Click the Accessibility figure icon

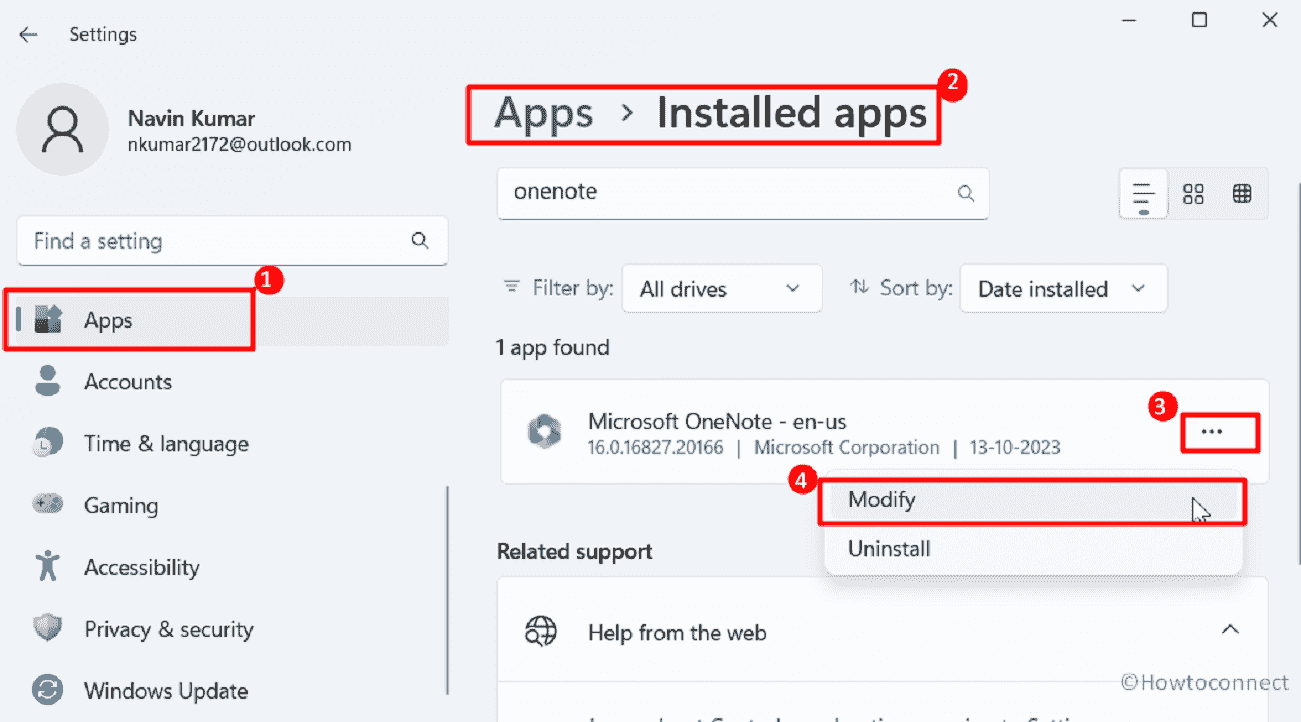point(48,566)
